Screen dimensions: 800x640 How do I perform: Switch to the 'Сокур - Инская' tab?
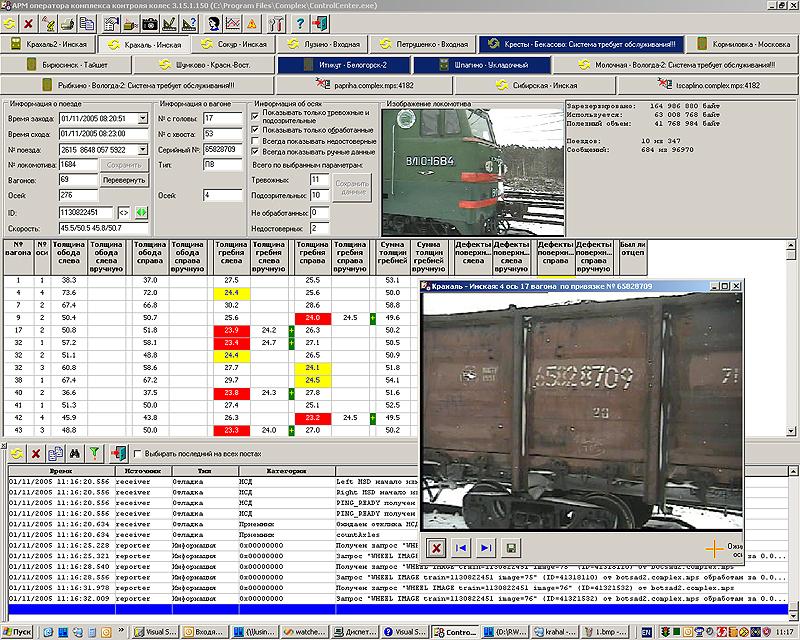(x=234, y=44)
